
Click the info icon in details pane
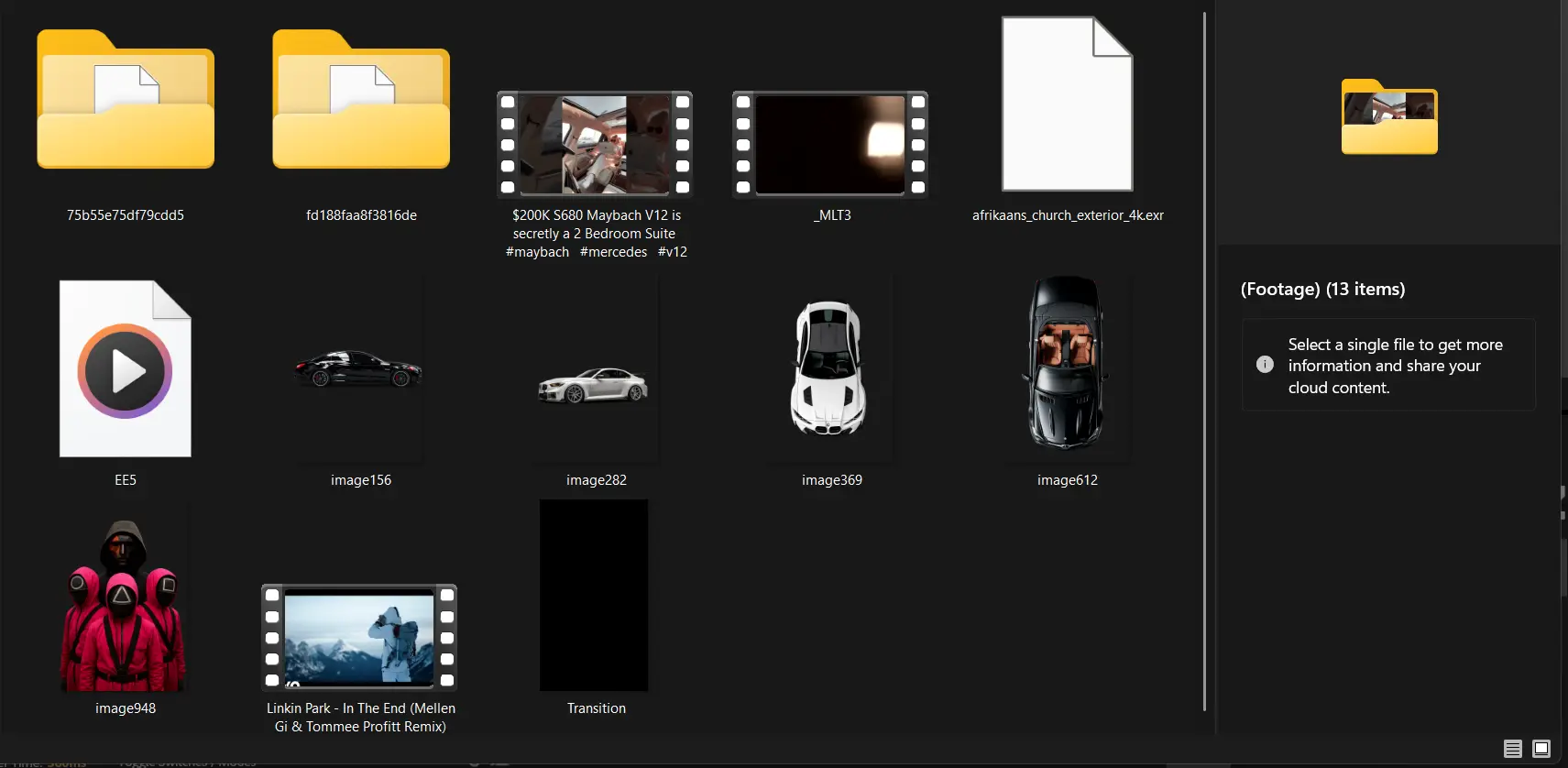pos(1265,365)
